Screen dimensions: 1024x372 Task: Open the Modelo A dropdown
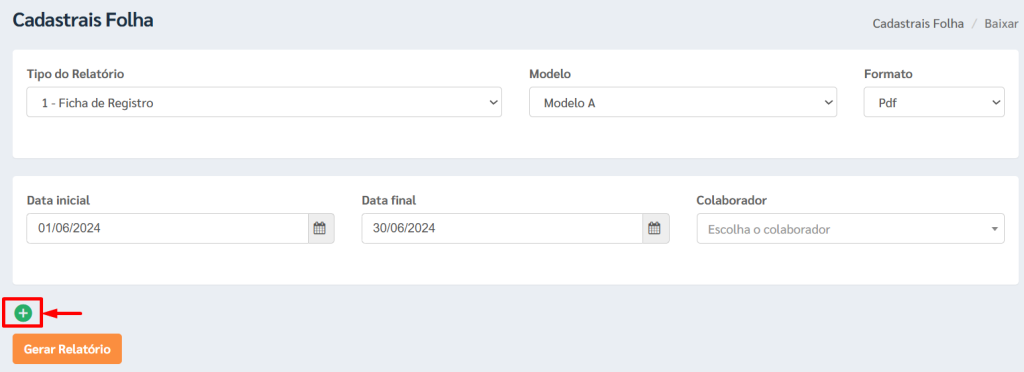pos(683,102)
